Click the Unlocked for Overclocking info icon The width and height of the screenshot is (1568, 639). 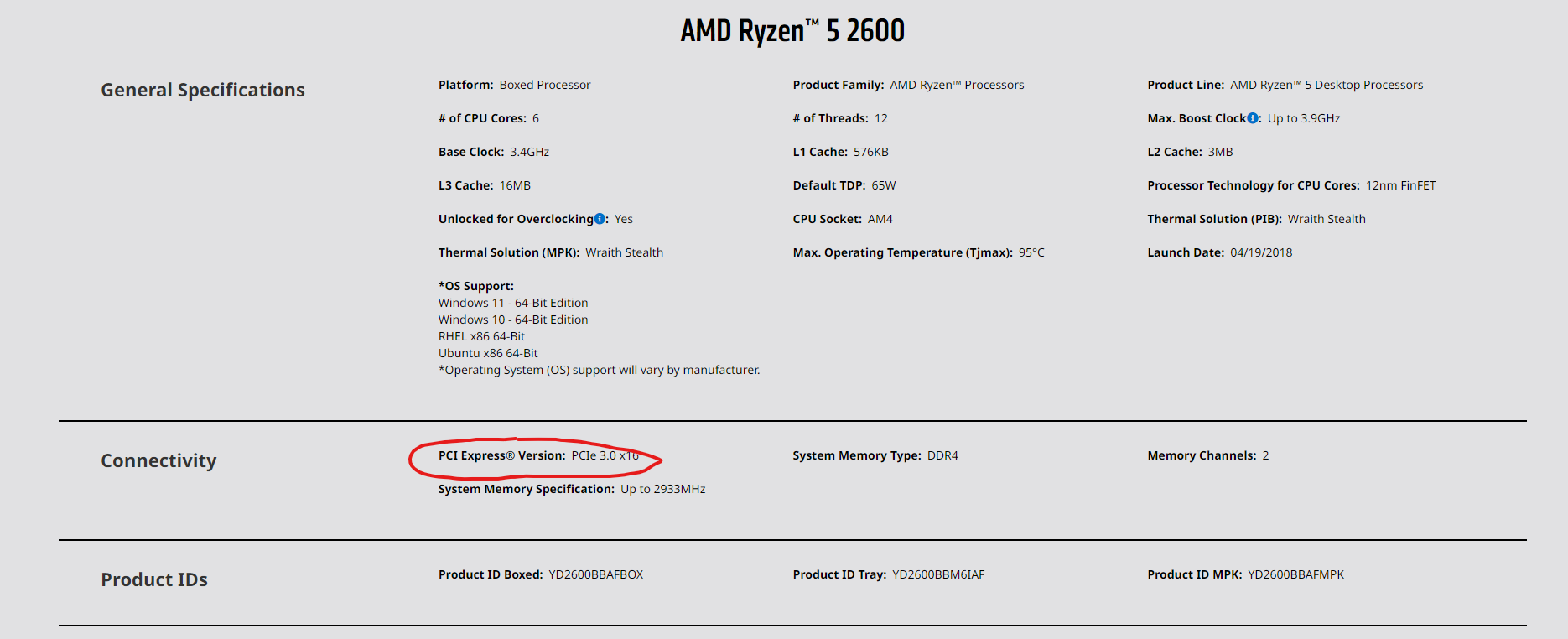[600, 219]
